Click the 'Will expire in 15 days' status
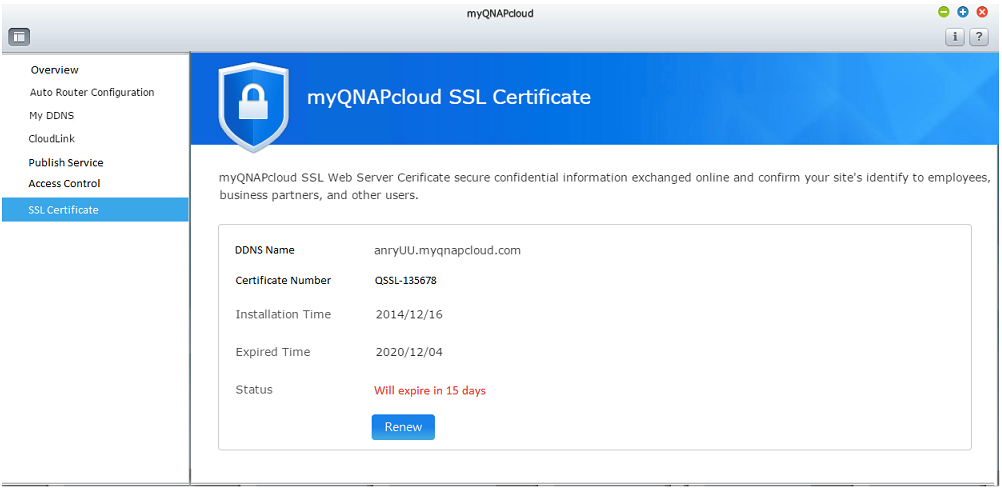 click(x=430, y=390)
